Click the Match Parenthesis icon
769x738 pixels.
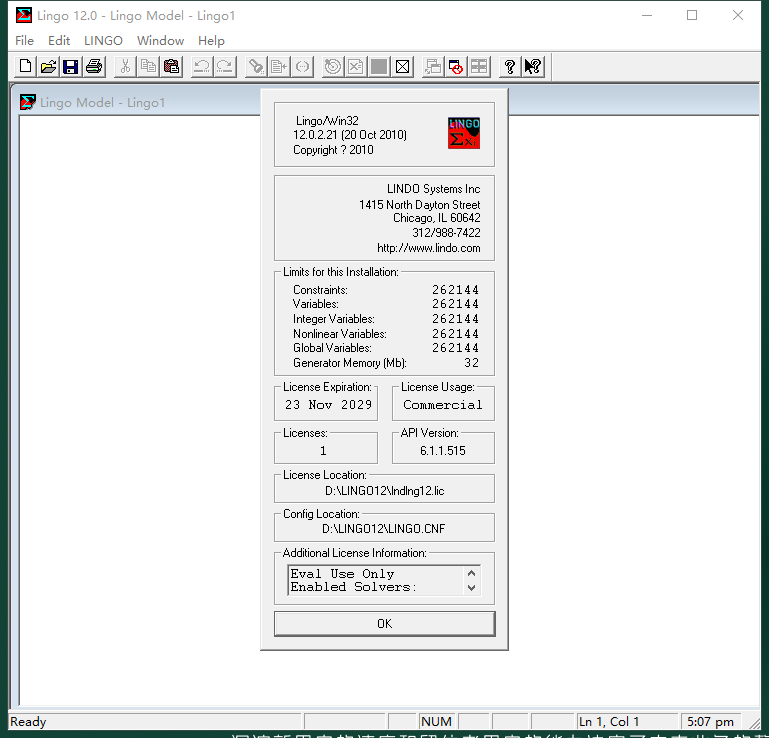[302, 66]
